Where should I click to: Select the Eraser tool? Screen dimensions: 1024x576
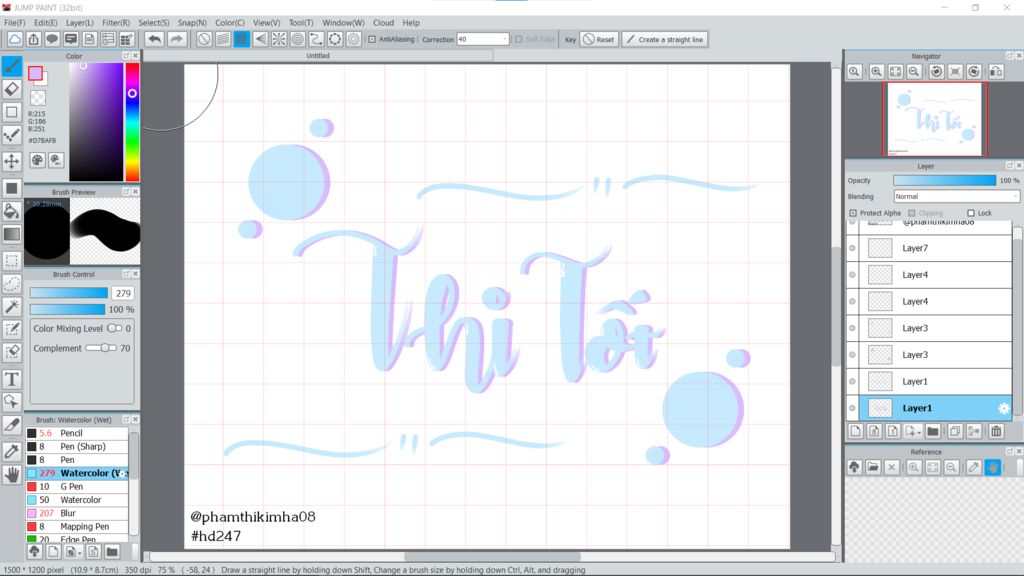tap(12, 89)
